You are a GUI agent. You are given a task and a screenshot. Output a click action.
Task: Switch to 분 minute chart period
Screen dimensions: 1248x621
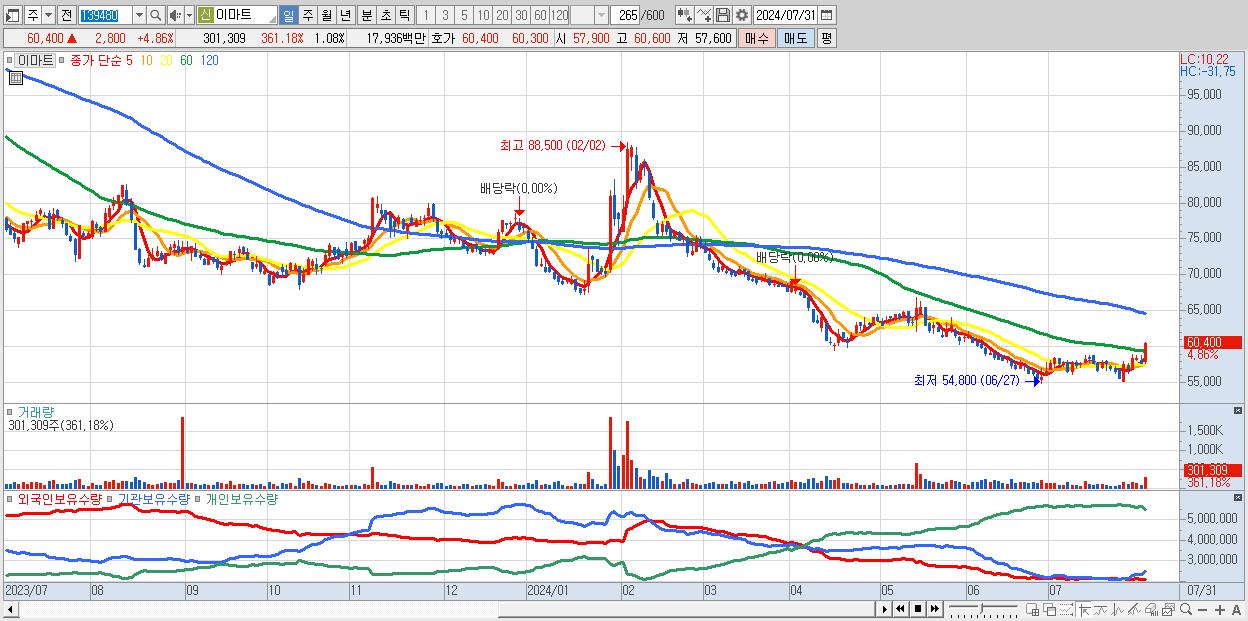click(366, 15)
